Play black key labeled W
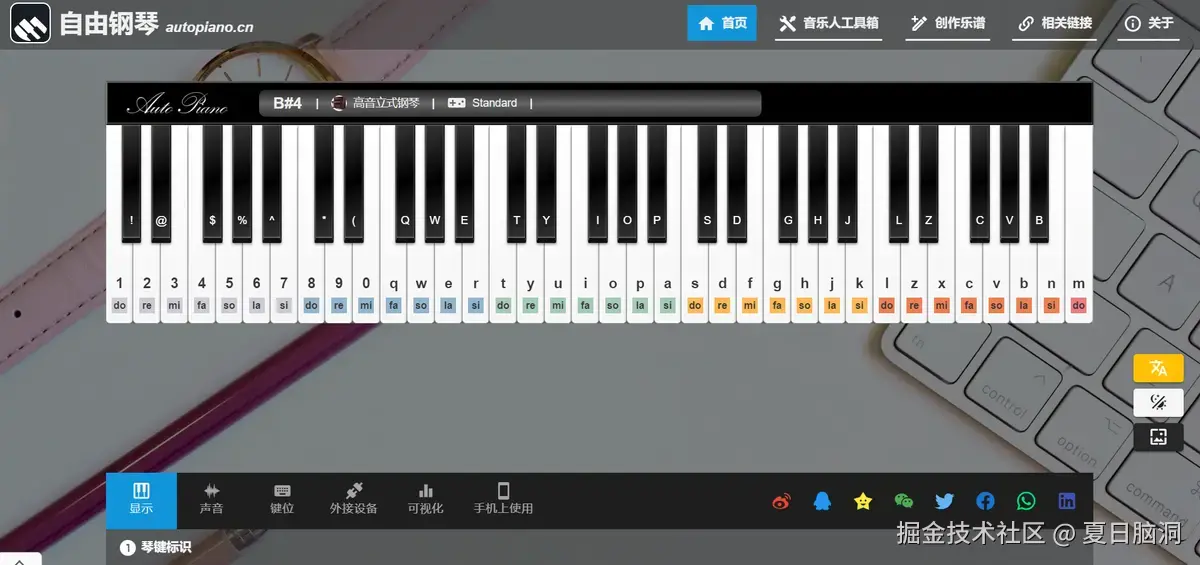Image resolution: width=1200 pixels, height=565 pixels. click(x=435, y=183)
